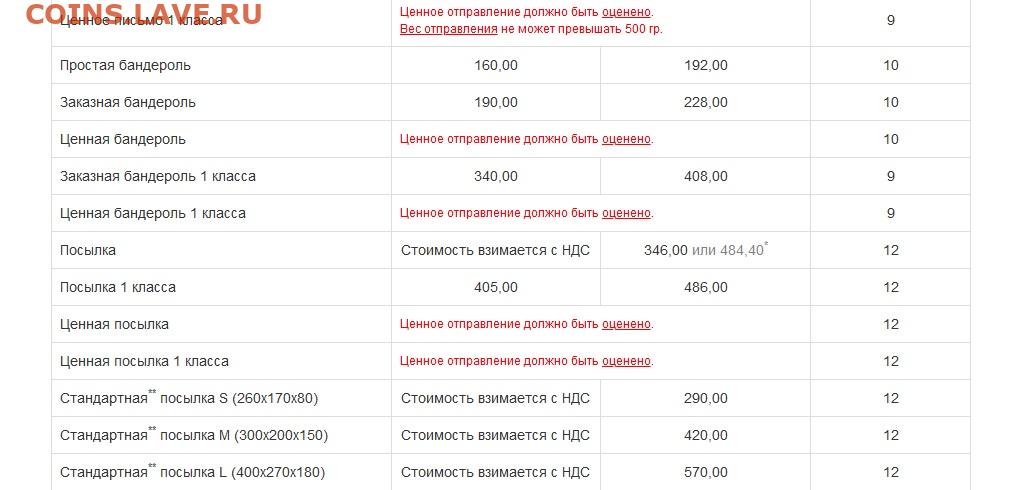Open 'оценено' link in Ценная бандероль row
Screen dimensions: 1009x490
626,139
